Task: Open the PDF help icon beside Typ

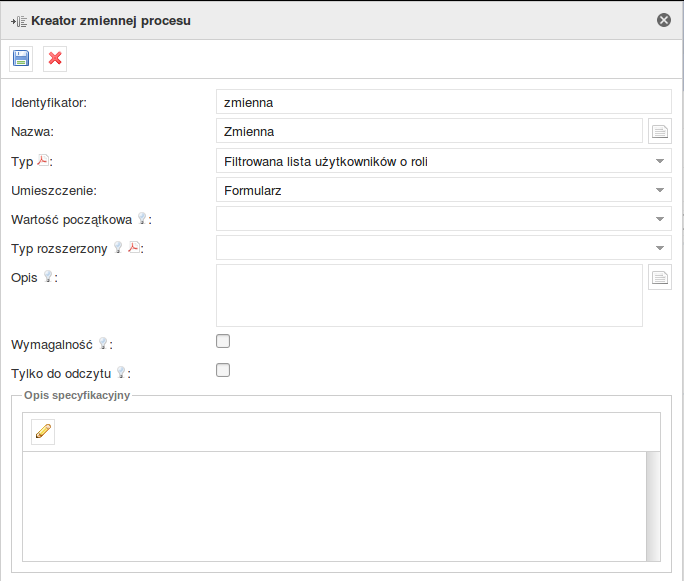Action: (43, 160)
